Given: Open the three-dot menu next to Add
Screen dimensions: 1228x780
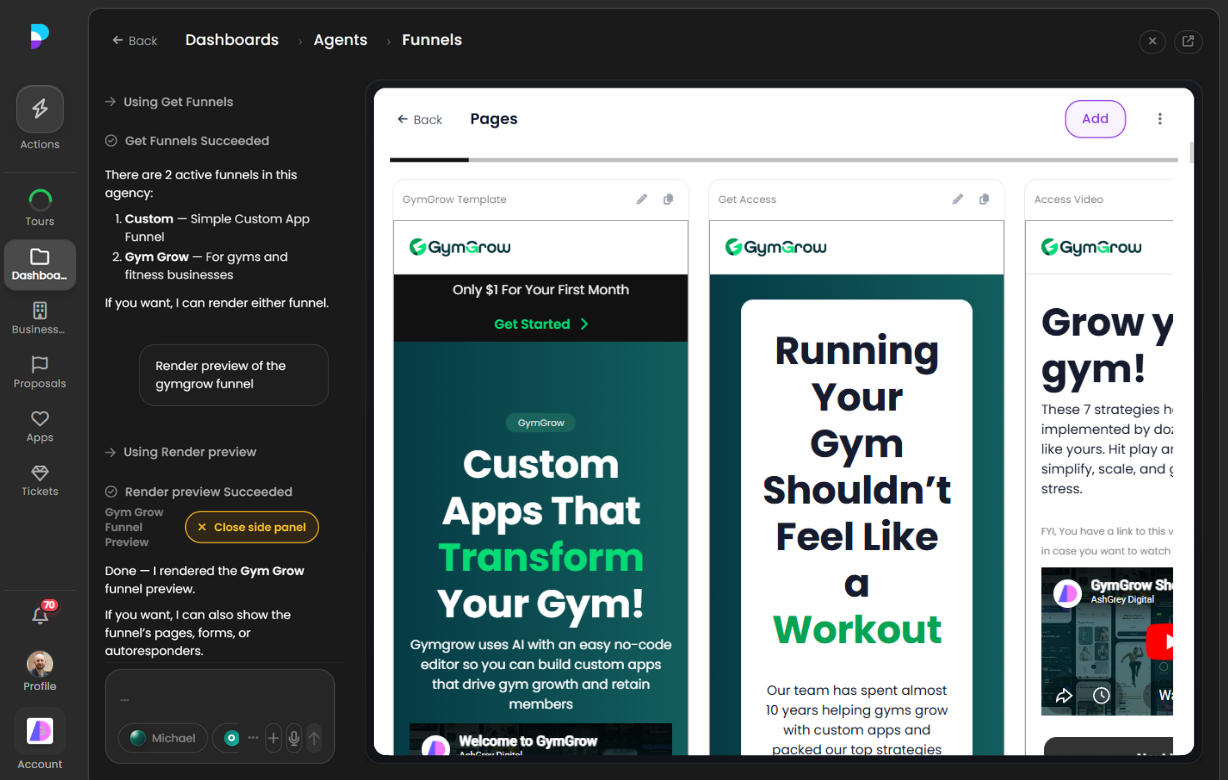Looking at the screenshot, I should coord(1160,119).
